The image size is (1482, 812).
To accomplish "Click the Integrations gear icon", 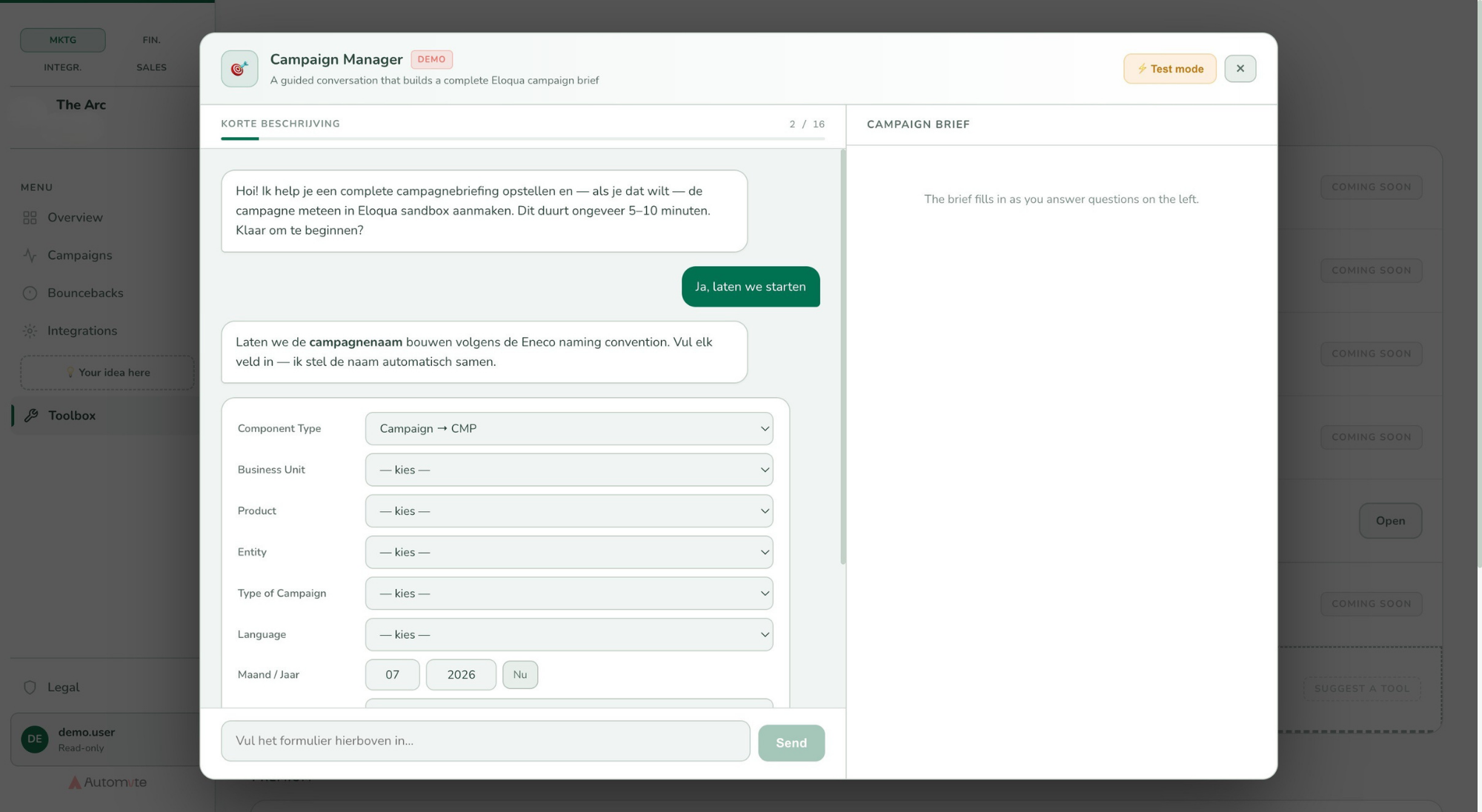I will tap(30, 331).
